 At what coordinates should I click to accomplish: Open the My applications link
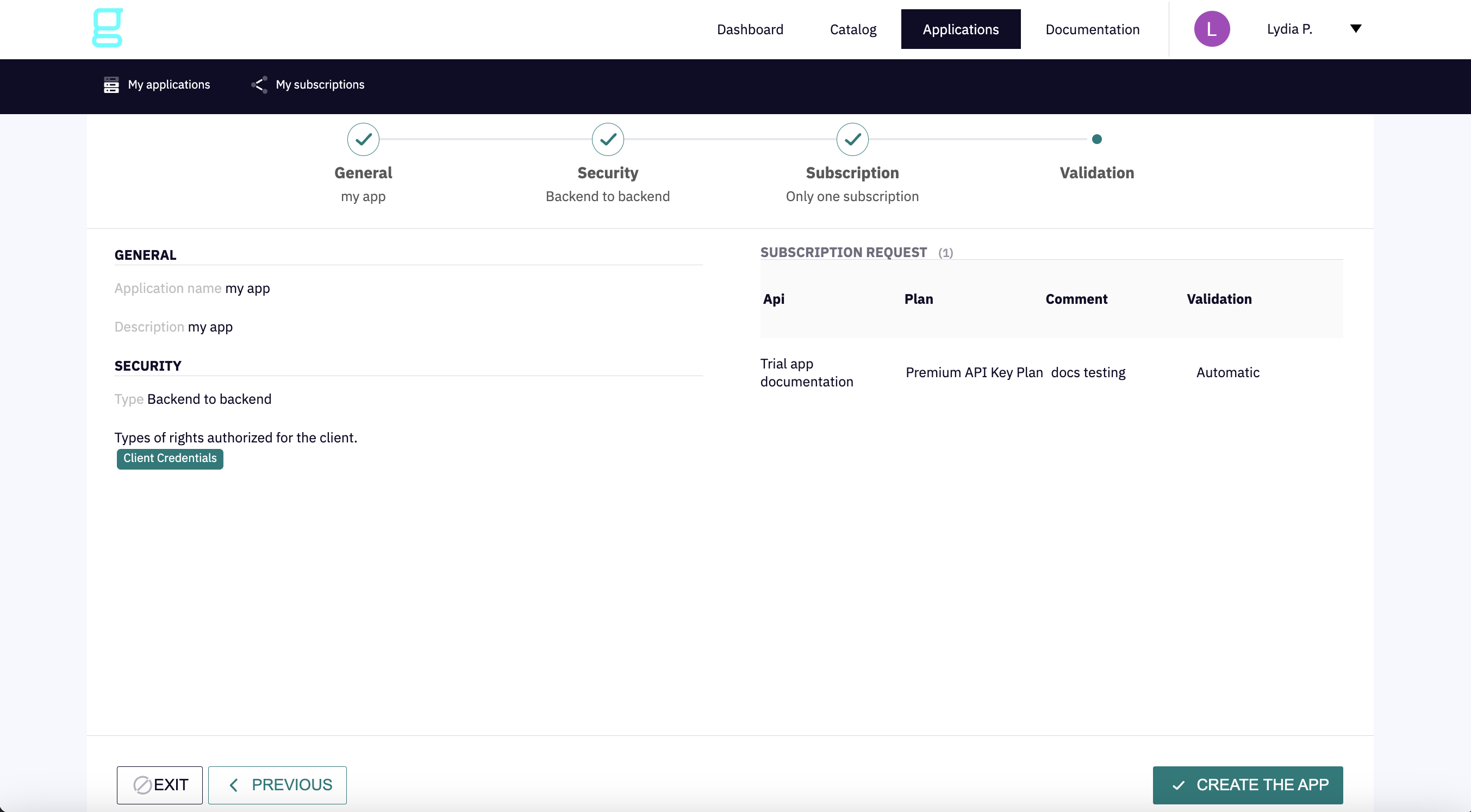(169, 84)
